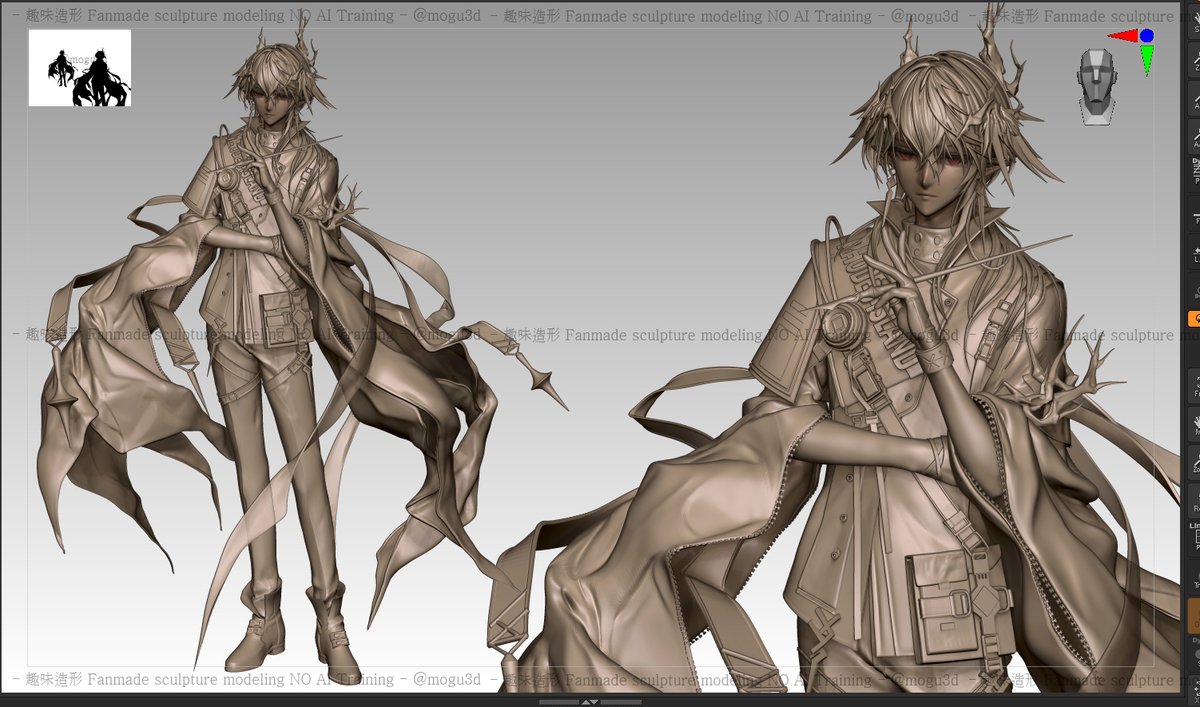This screenshot has height=707, width=1200.
Task: Click the CamView head orientation gizmo
Action: tap(1096, 88)
